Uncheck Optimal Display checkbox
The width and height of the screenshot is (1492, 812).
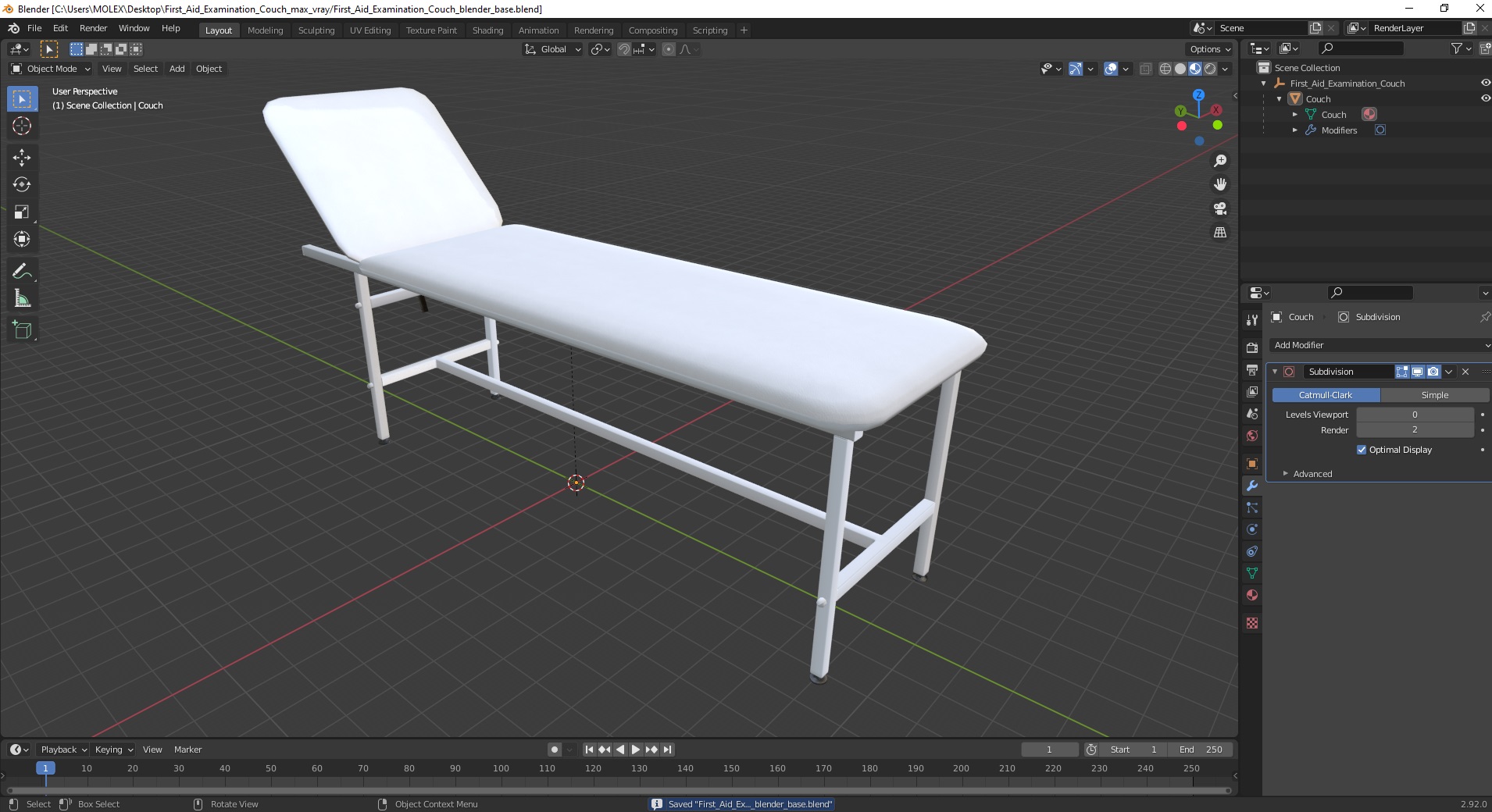(x=1362, y=450)
